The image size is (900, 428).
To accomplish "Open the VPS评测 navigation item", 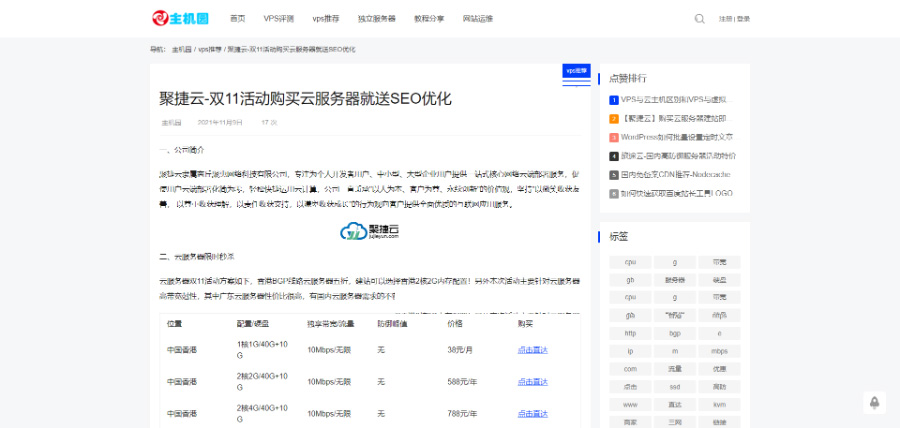I will (x=278, y=18).
